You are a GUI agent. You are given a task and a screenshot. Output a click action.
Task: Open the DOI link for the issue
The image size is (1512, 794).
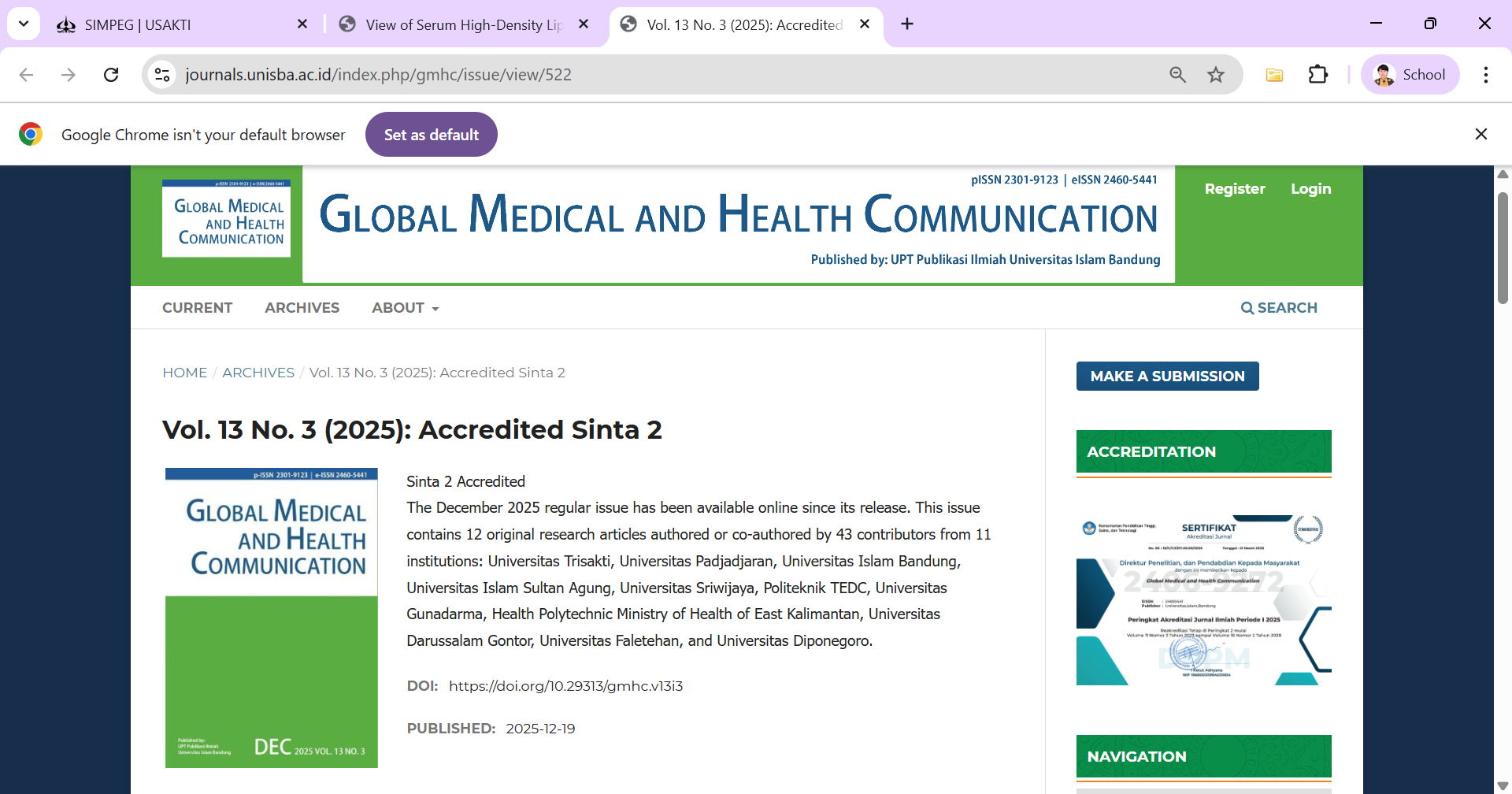pos(565,686)
